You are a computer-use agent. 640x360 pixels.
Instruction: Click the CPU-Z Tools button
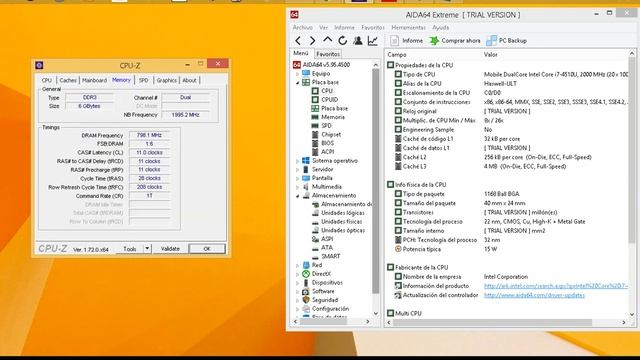130,249
